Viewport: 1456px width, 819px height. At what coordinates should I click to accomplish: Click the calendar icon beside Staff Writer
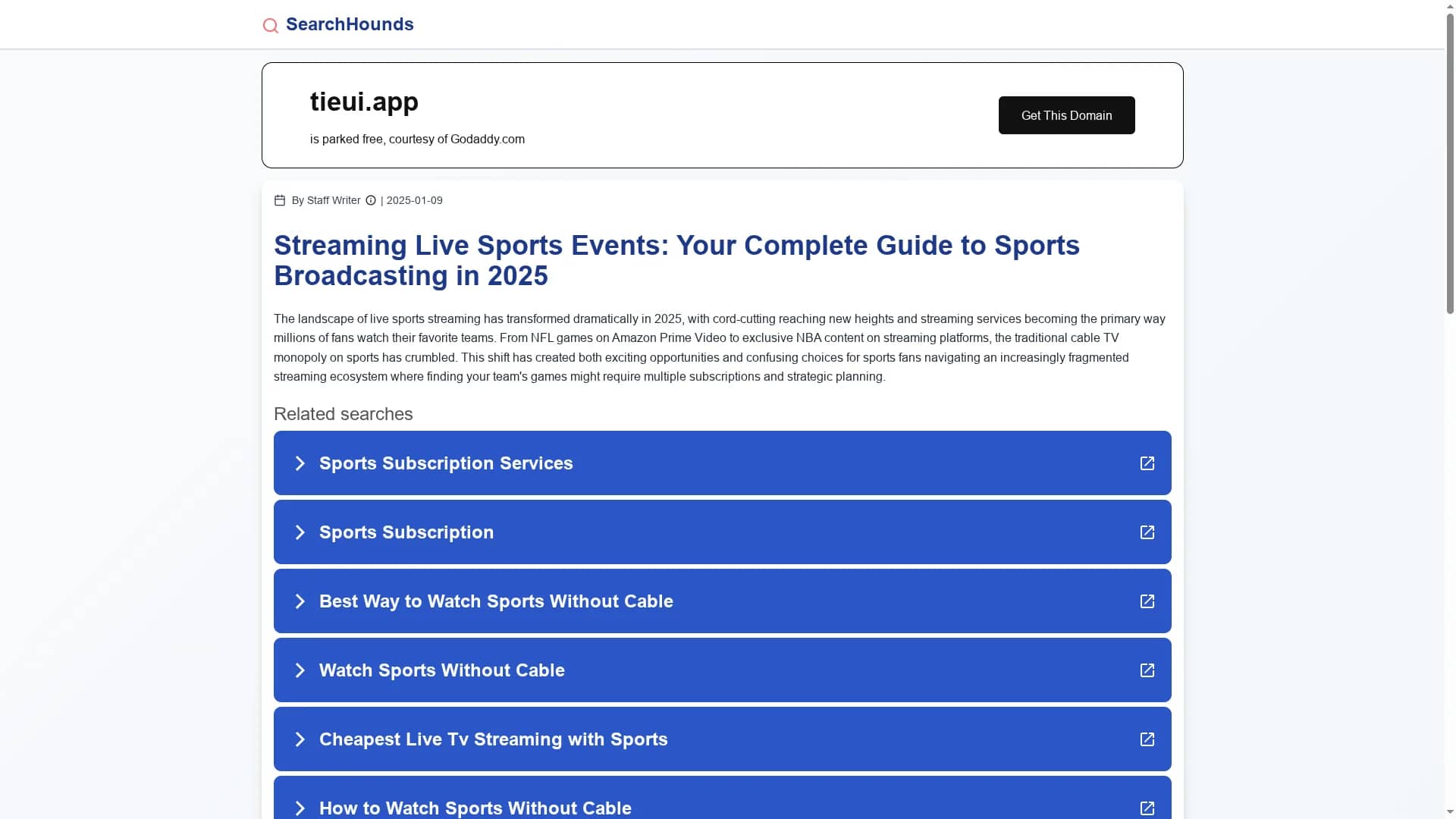[x=280, y=200]
